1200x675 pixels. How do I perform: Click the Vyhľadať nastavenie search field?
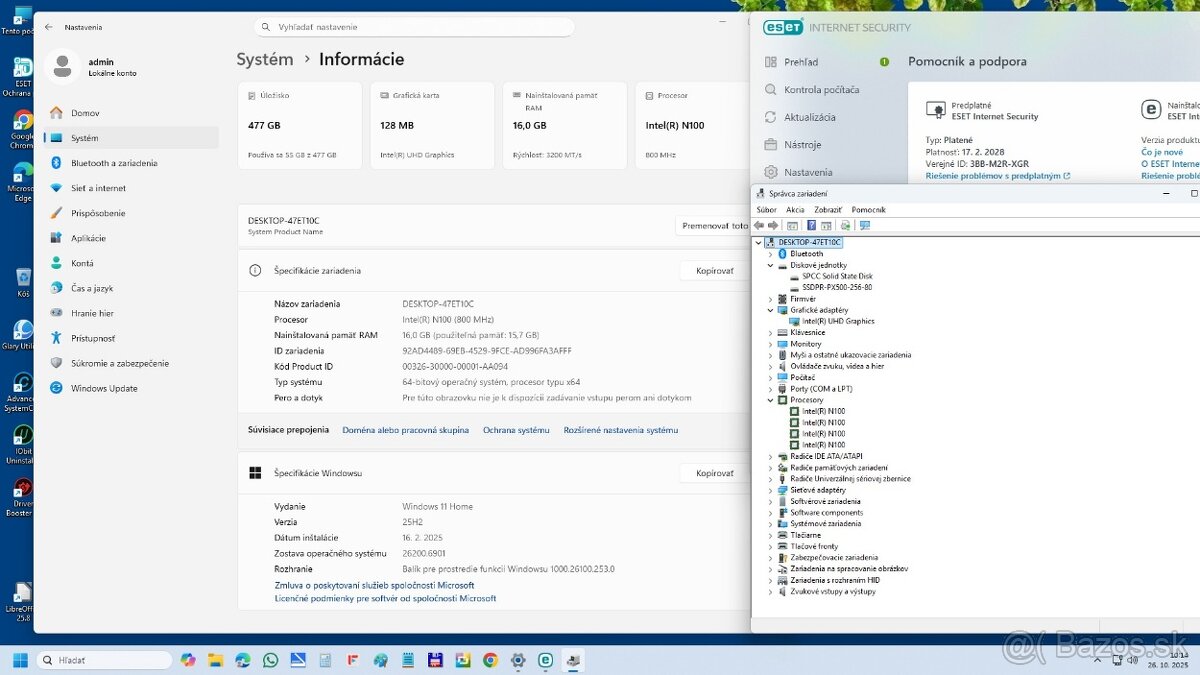click(x=414, y=27)
